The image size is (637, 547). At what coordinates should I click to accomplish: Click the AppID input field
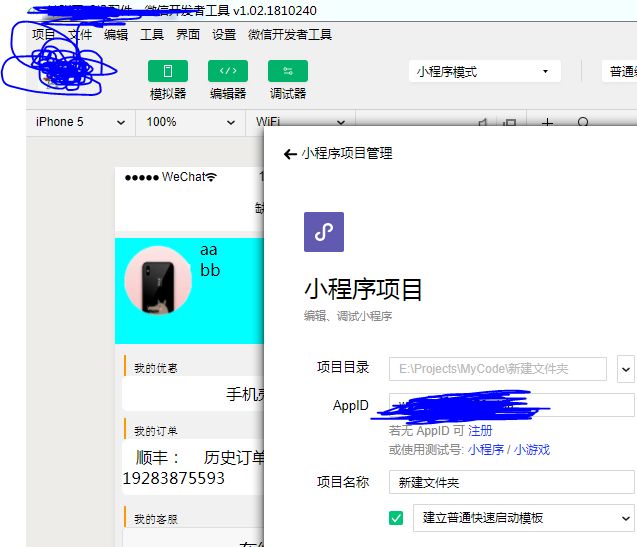(511, 405)
